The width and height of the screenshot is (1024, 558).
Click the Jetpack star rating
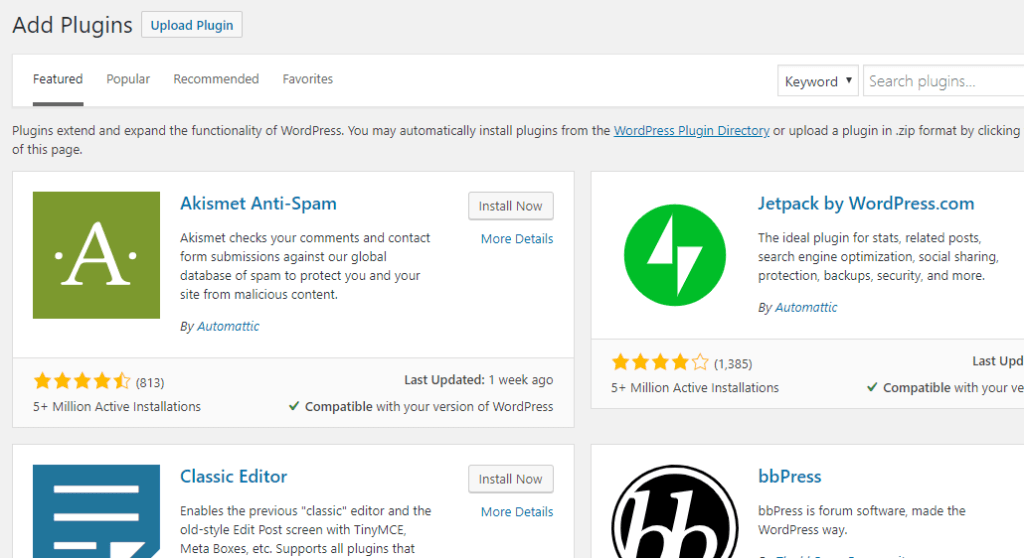(660, 362)
